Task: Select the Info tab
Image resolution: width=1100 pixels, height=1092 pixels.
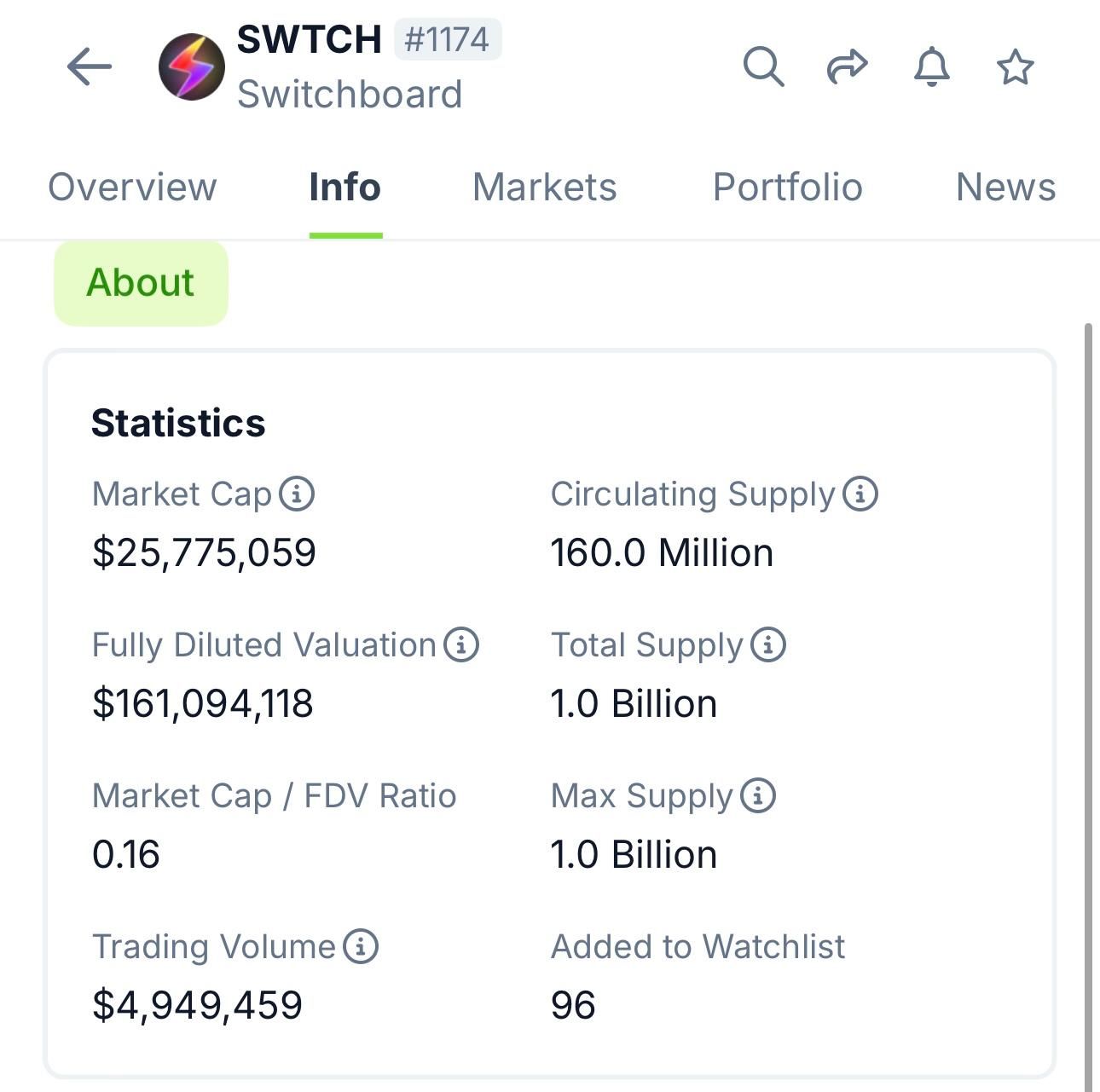Action: (x=344, y=188)
